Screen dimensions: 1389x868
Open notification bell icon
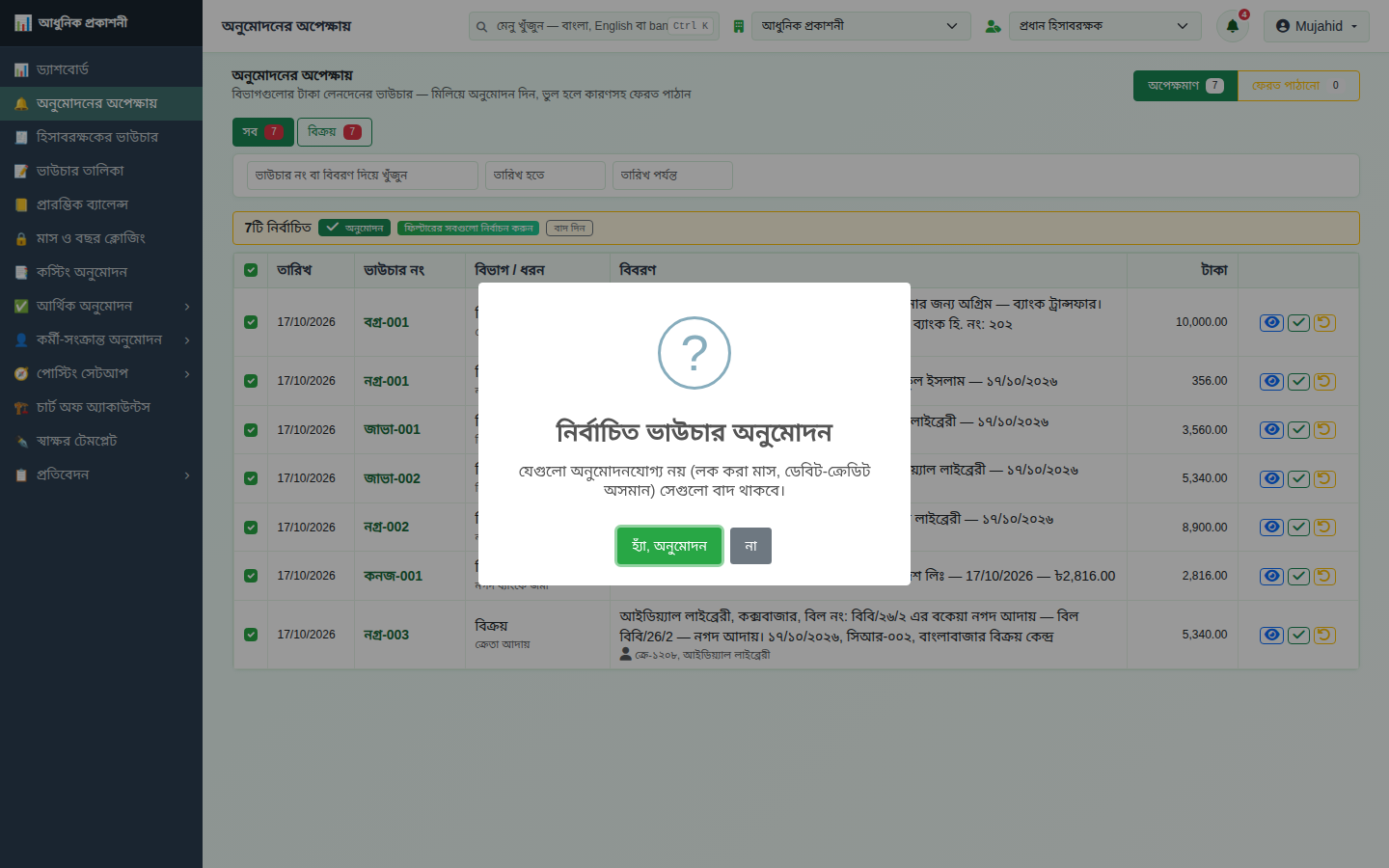click(x=1232, y=26)
